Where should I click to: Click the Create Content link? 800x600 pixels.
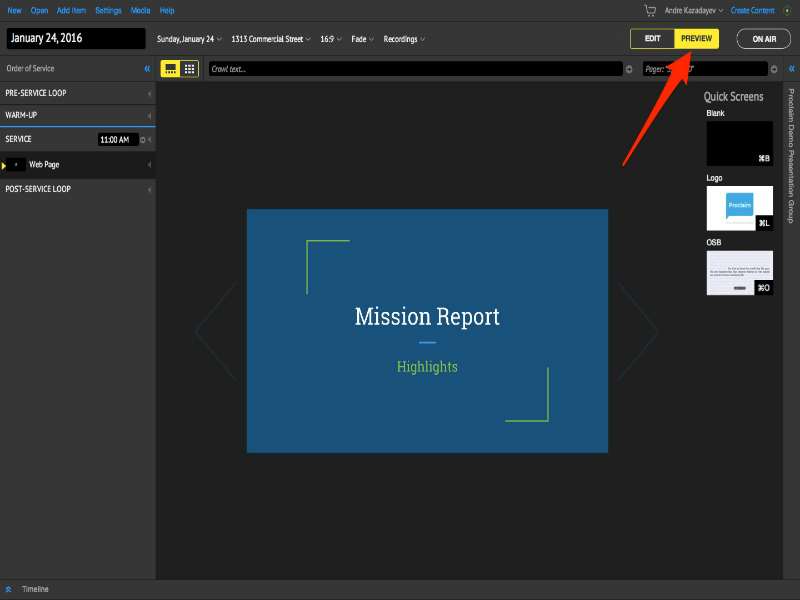[x=753, y=10]
